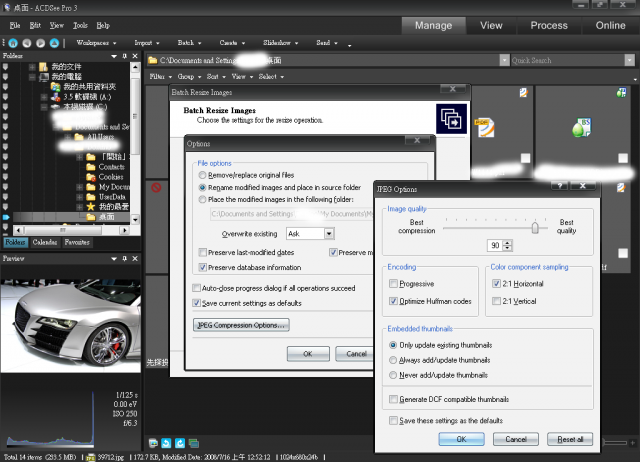Switch to the View mode tab
Screen dimensions: 640x462
[491, 25]
